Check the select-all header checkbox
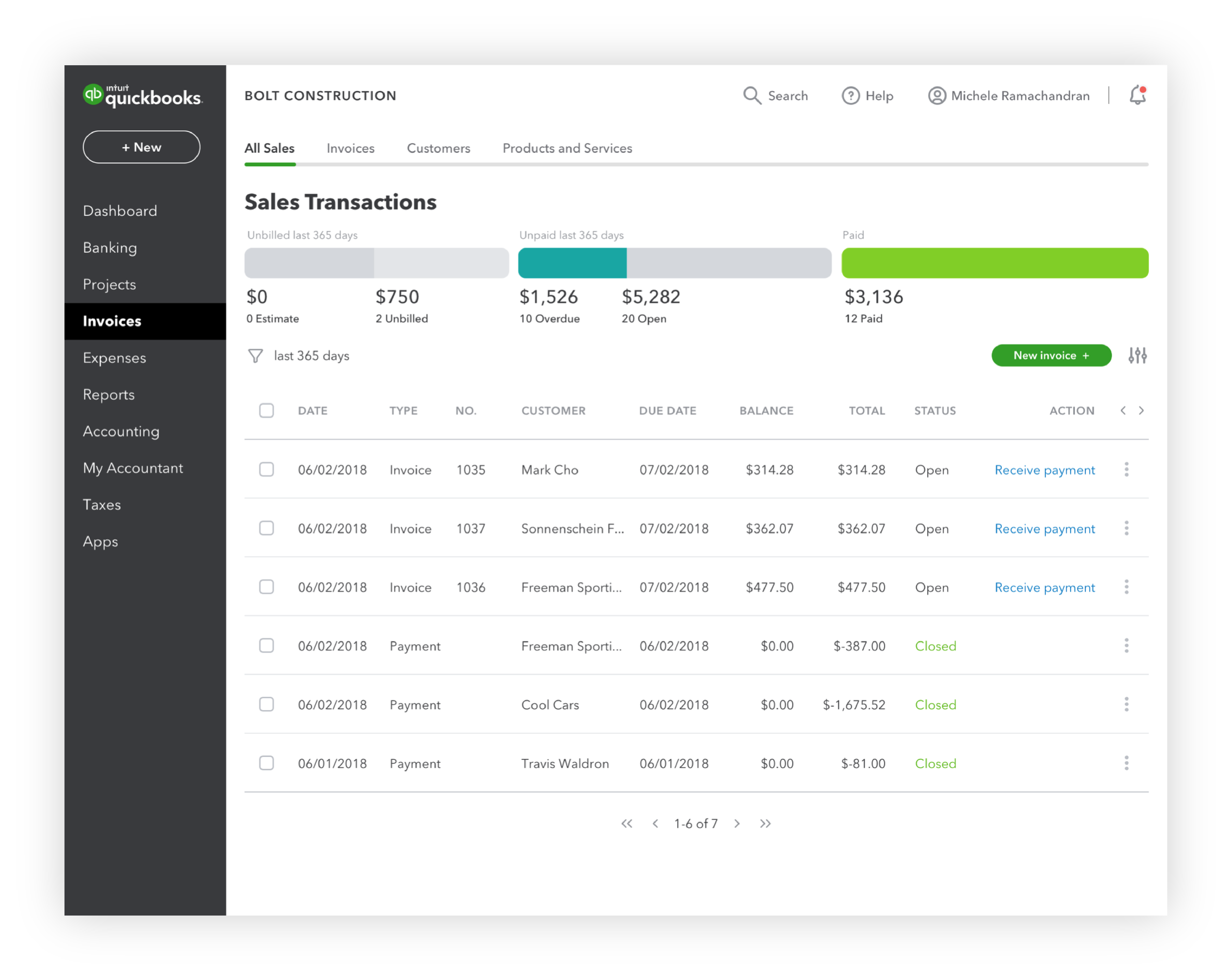Screen dimensions: 1232x980 click(266, 411)
